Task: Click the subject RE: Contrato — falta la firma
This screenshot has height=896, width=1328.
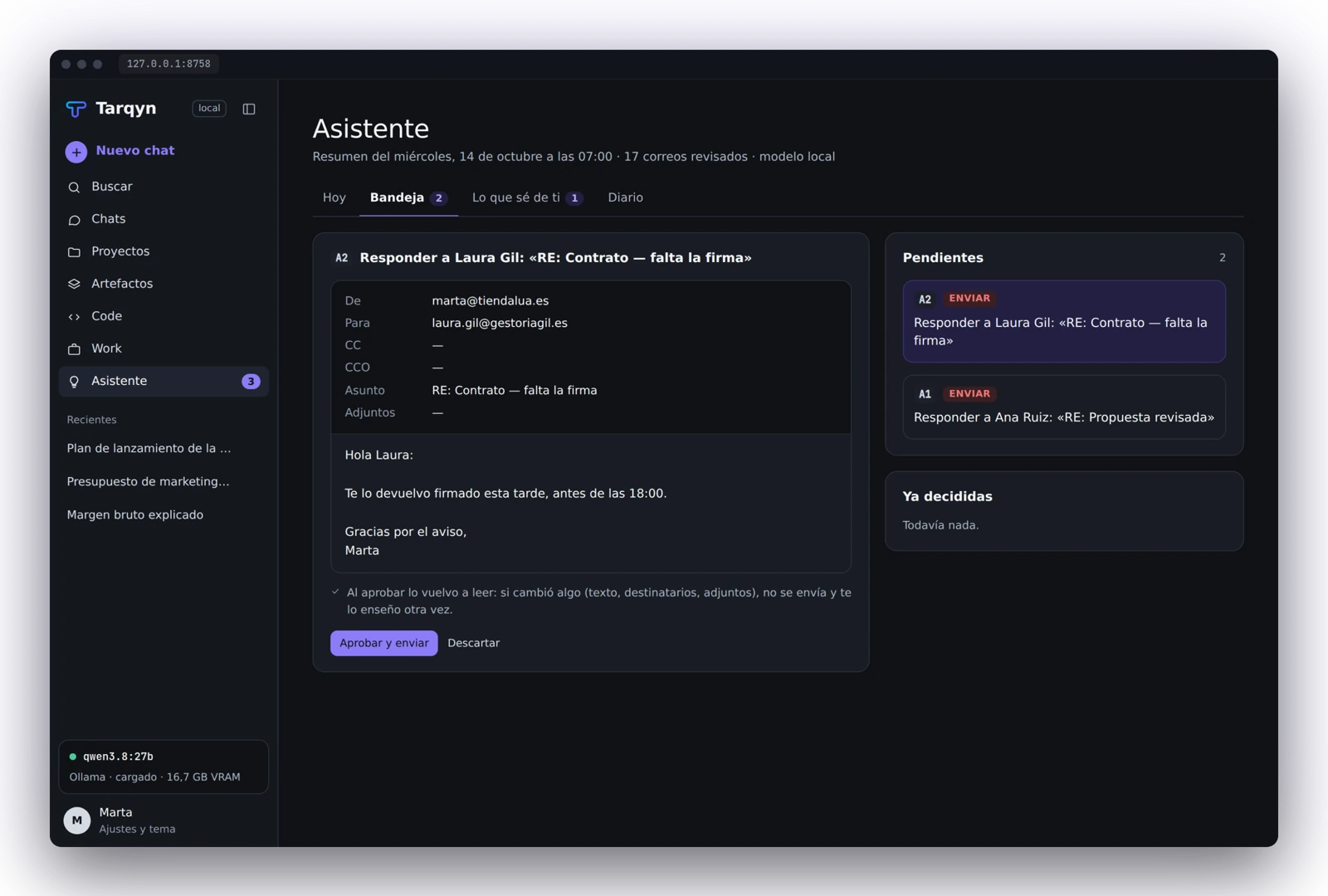Action: [515, 391]
